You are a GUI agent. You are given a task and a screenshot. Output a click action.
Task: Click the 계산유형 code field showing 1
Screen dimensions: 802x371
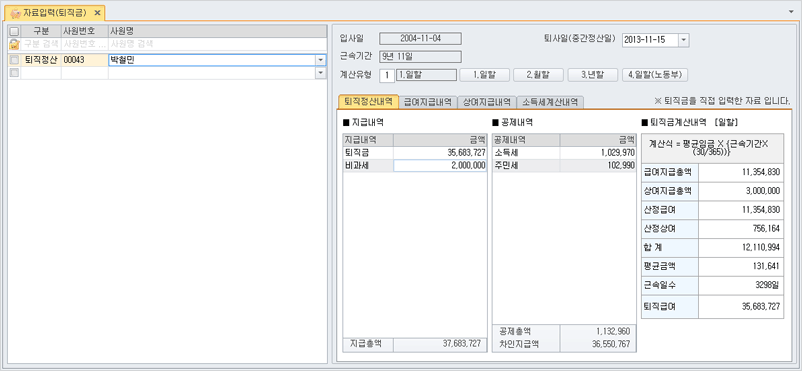387,76
